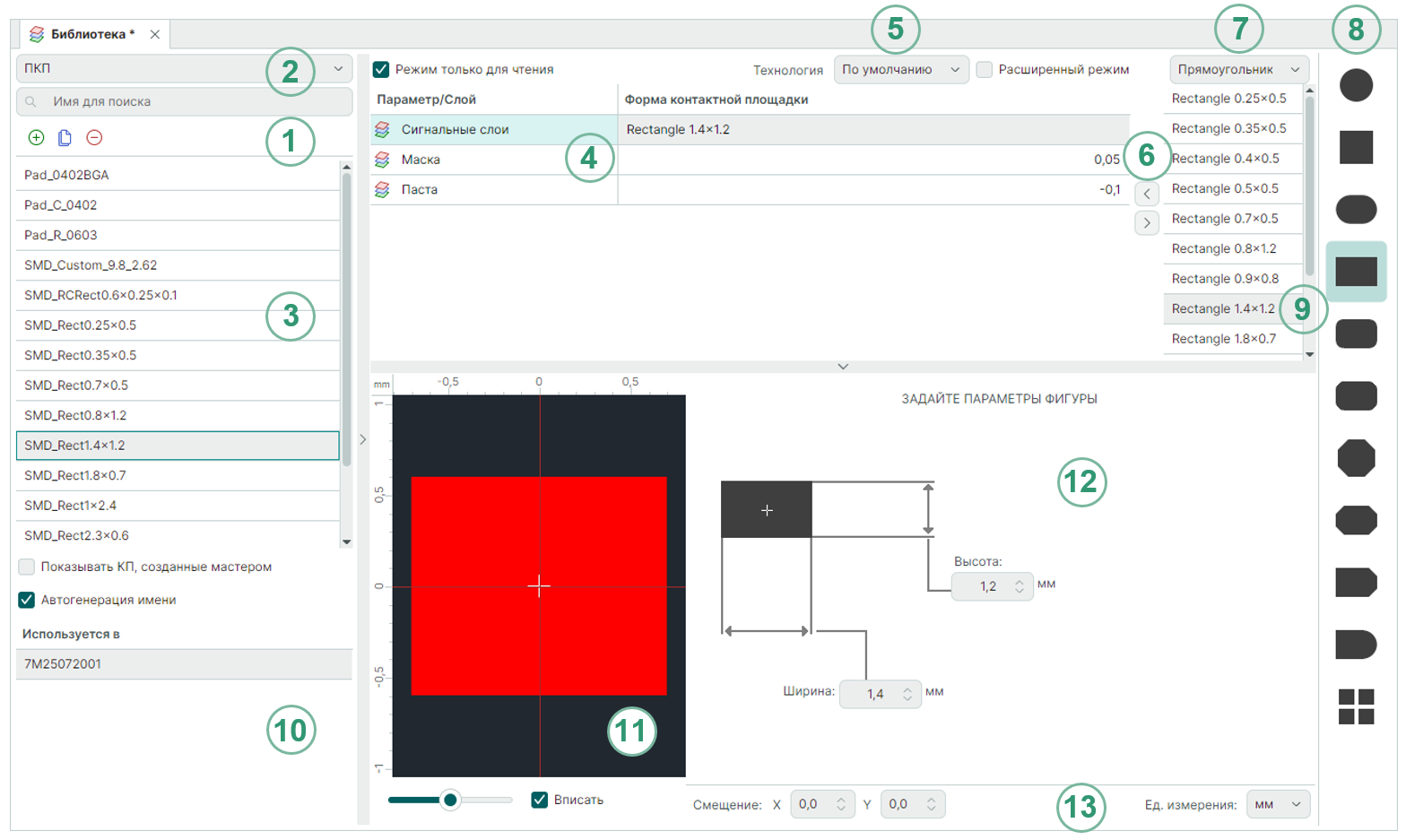Choose the octagon pad shape
Image resolution: width=1406 pixels, height=840 pixels.
tap(1356, 458)
